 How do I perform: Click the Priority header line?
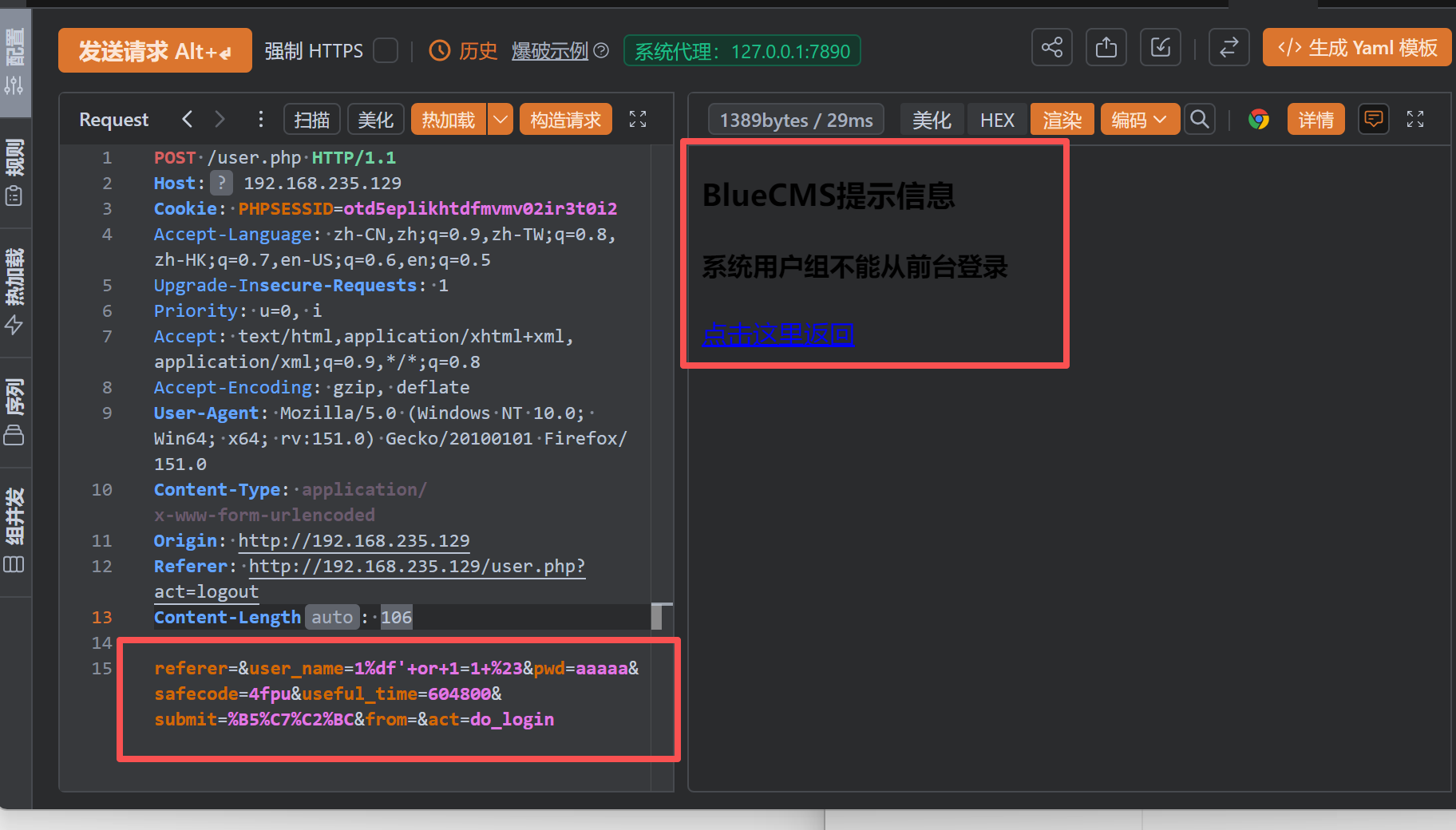(238, 310)
